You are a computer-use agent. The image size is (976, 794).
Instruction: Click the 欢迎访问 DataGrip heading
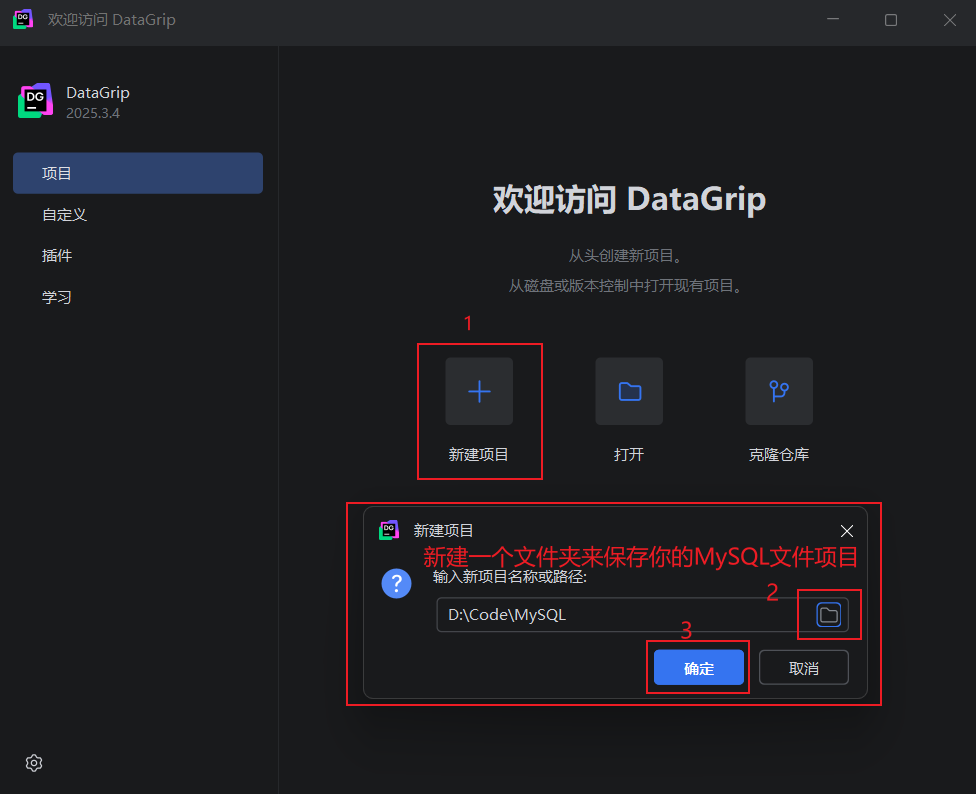click(629, 200)
